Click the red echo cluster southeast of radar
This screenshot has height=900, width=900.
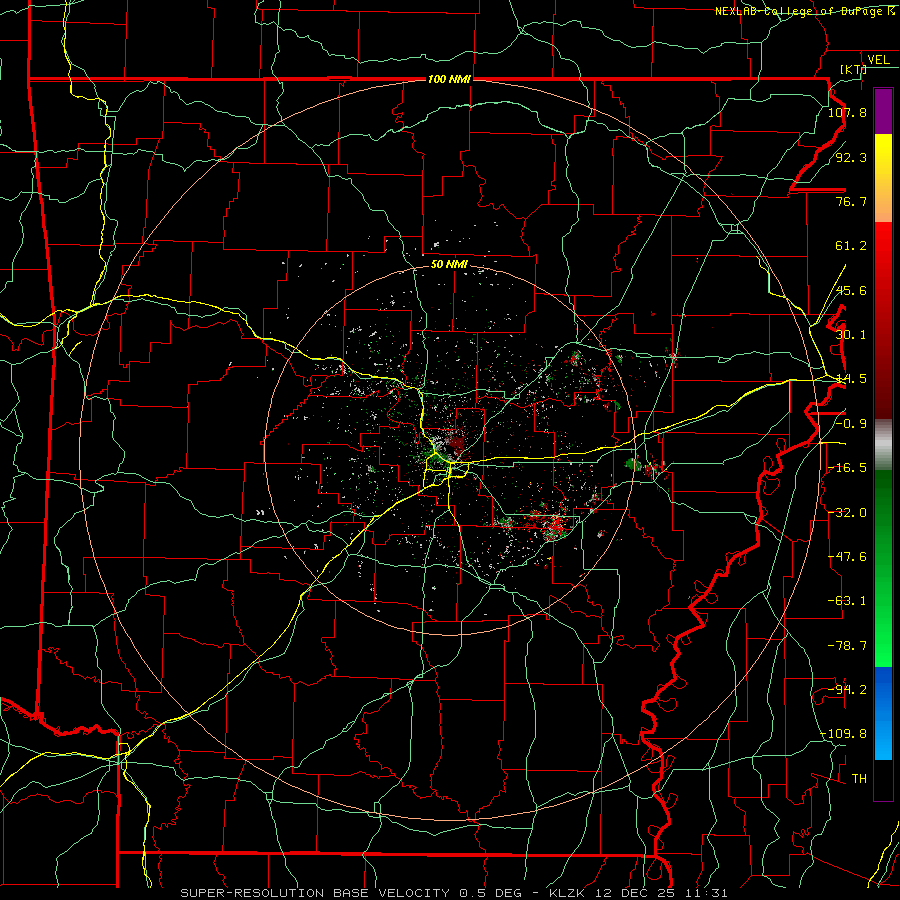555,525
